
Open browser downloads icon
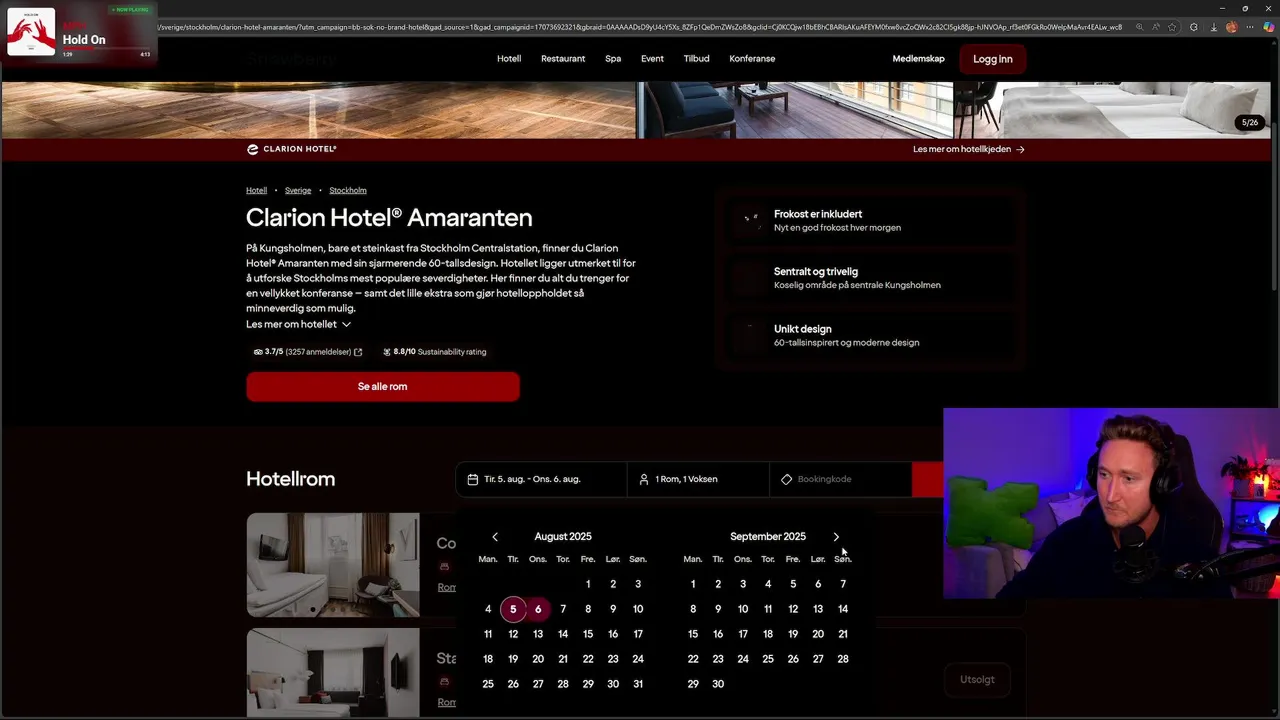(1213, 27)
